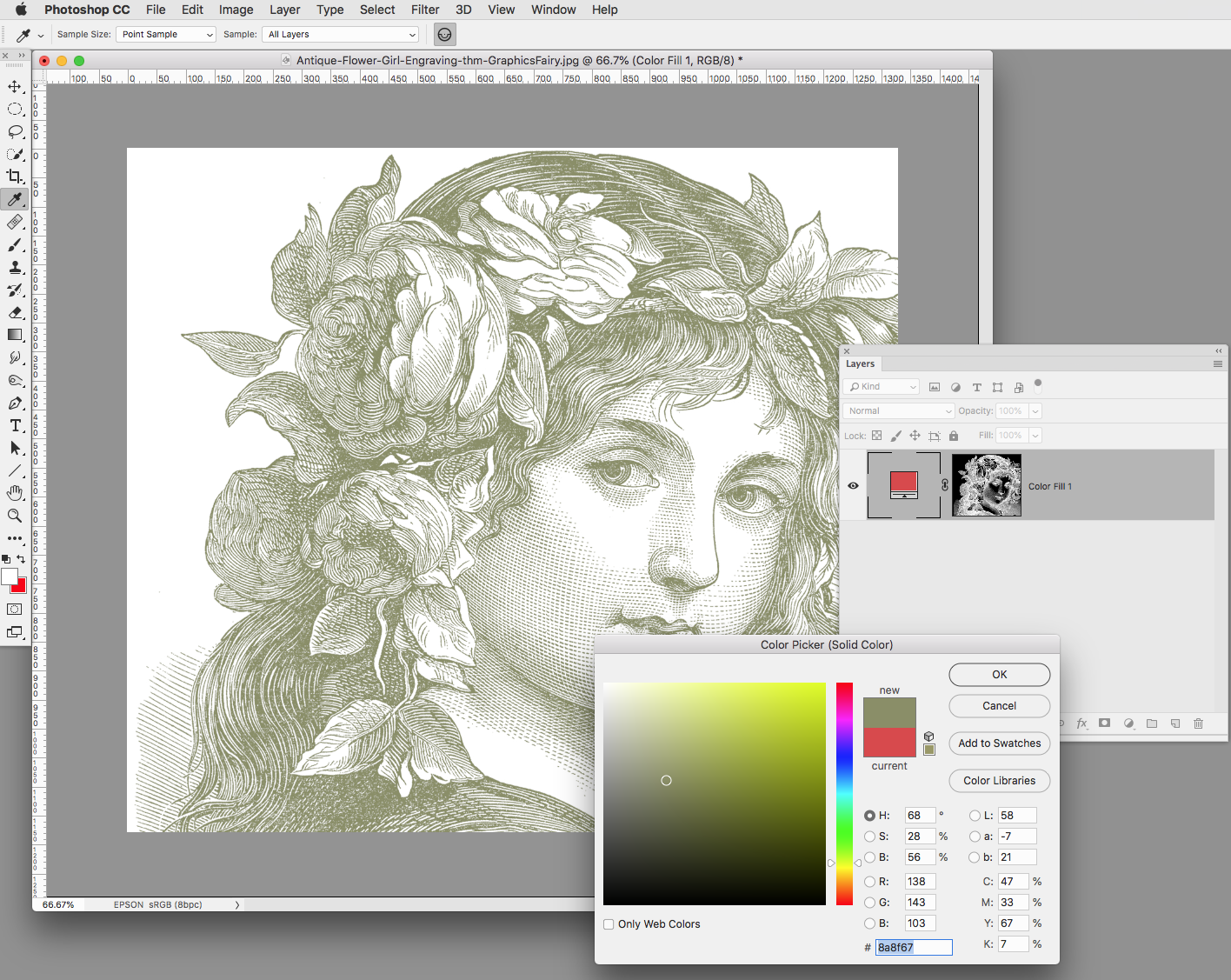Select the Smudge tool
Image resolution: width=1231 pixels, height=980 pixels.
15,358
